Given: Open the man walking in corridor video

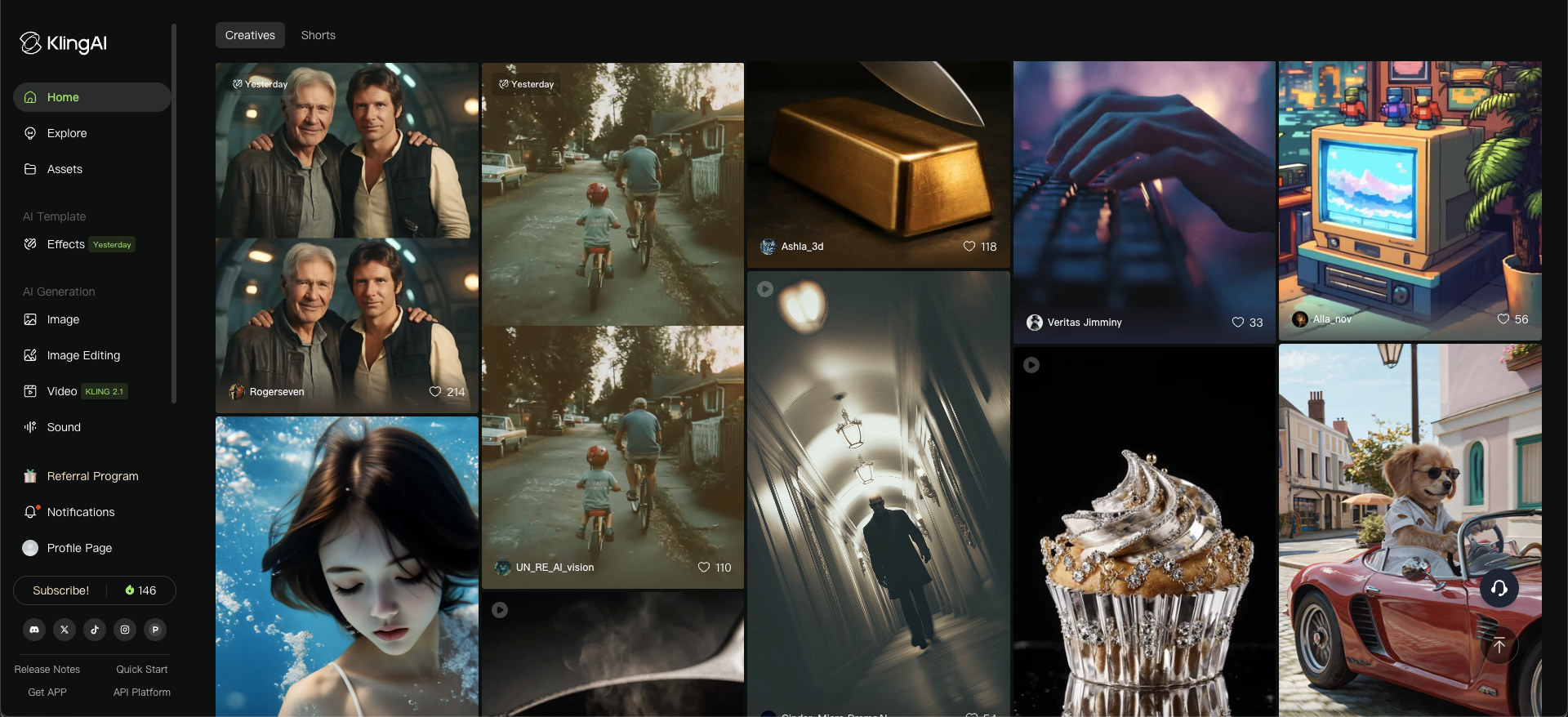Looking at the screenshot, I should pyautogui.click(x=879, y=494).
